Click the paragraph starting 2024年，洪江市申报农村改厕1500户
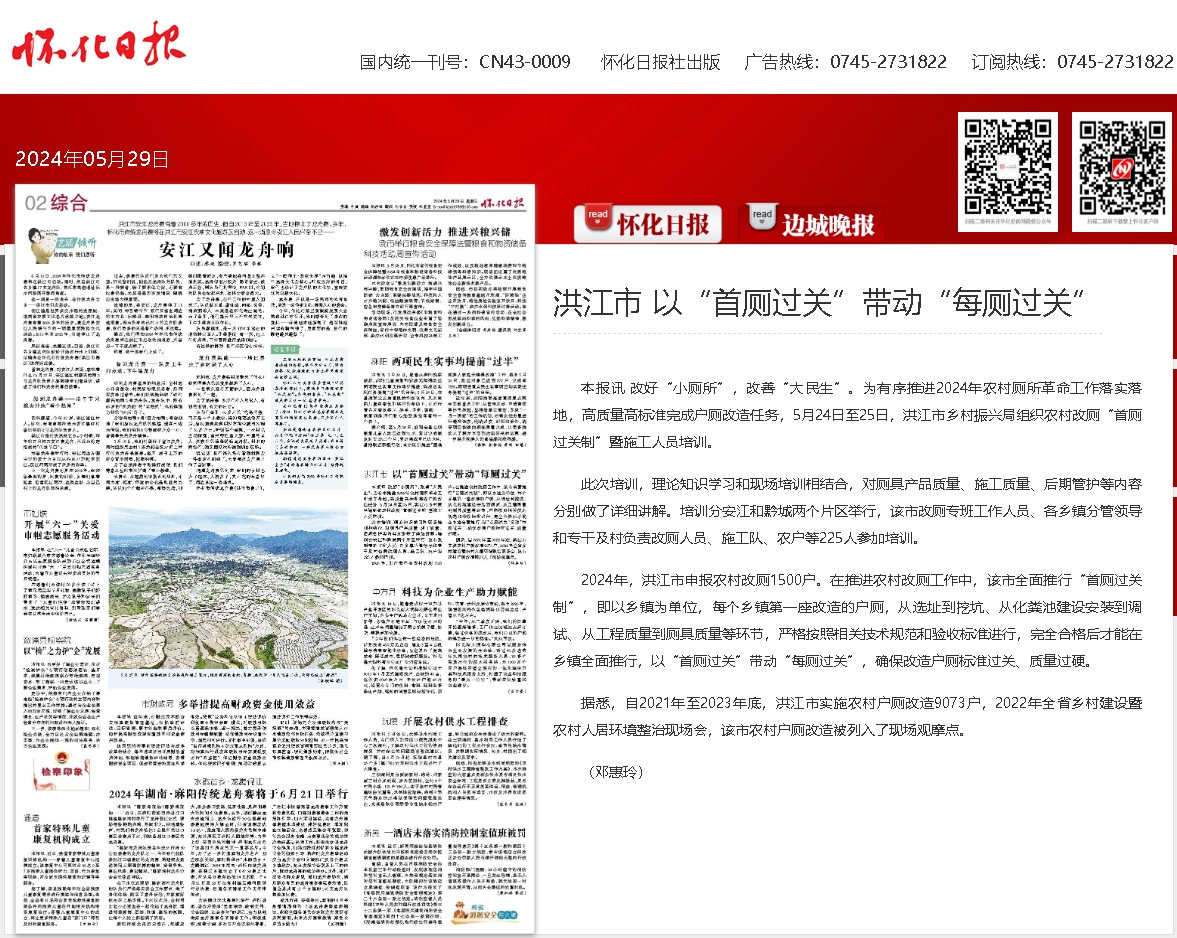 tap(847, 621)
